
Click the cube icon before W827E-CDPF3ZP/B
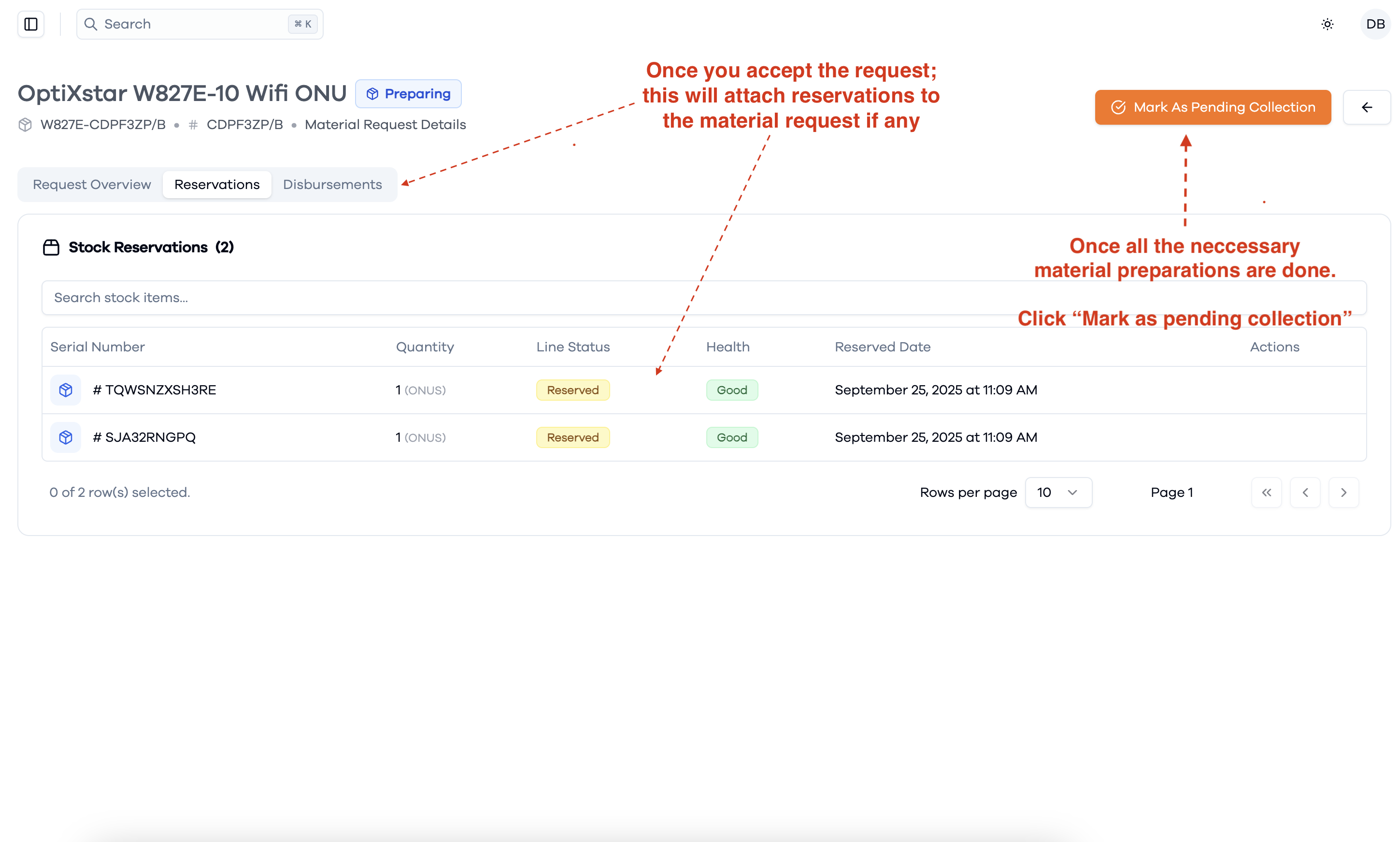tap(25, 124)
